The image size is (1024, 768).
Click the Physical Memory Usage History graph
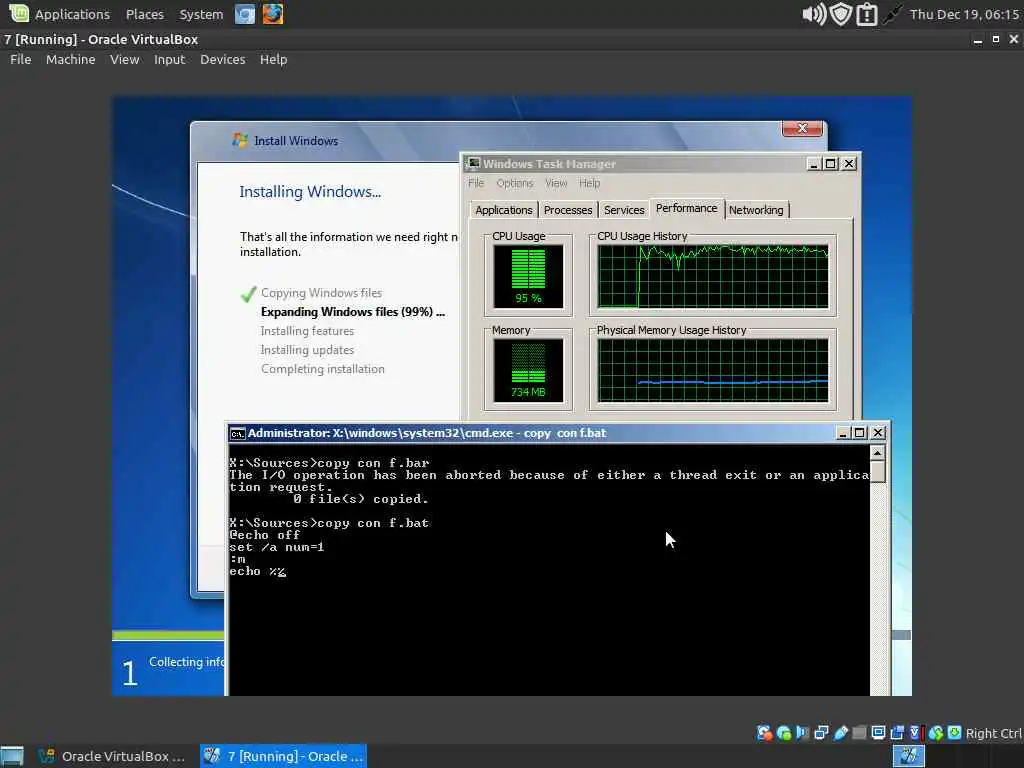click(712, 370)
